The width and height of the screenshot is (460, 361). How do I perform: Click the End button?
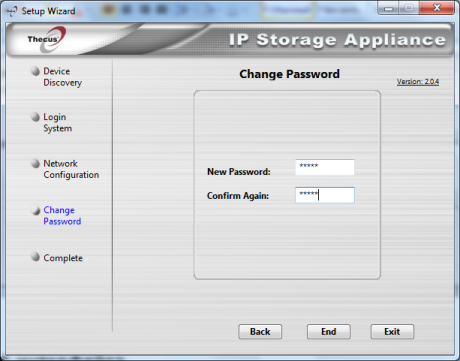329,332
